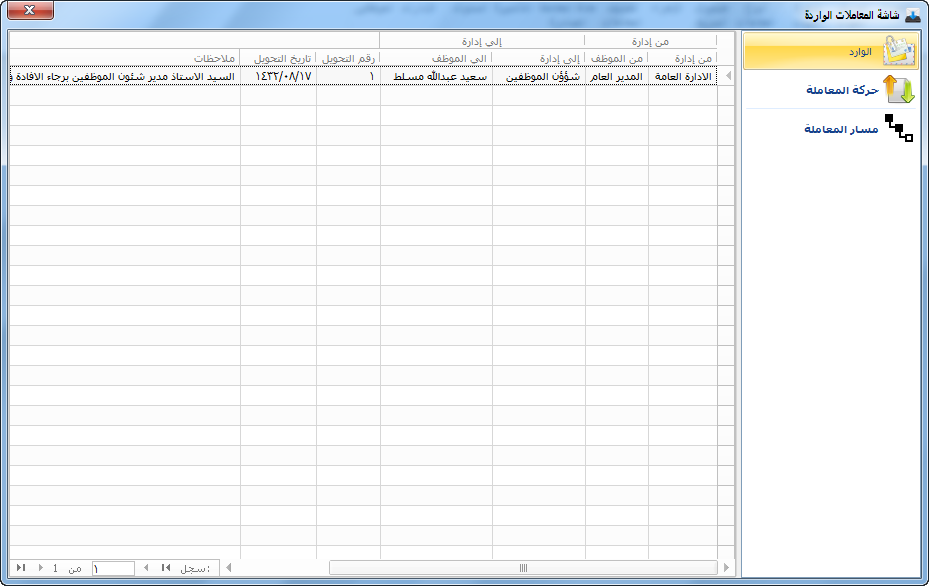
Task: Go to previous record arrow
Action: coord(146,568)
